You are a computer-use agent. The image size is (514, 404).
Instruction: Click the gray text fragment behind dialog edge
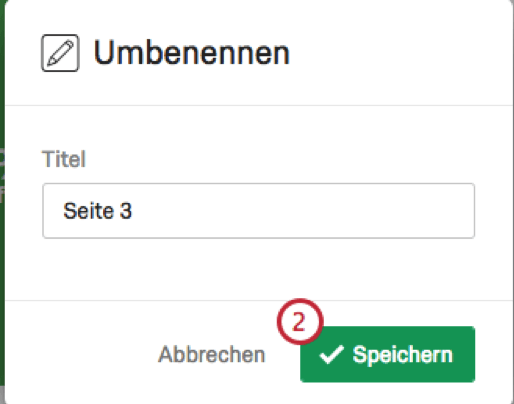tap(2, 175)
